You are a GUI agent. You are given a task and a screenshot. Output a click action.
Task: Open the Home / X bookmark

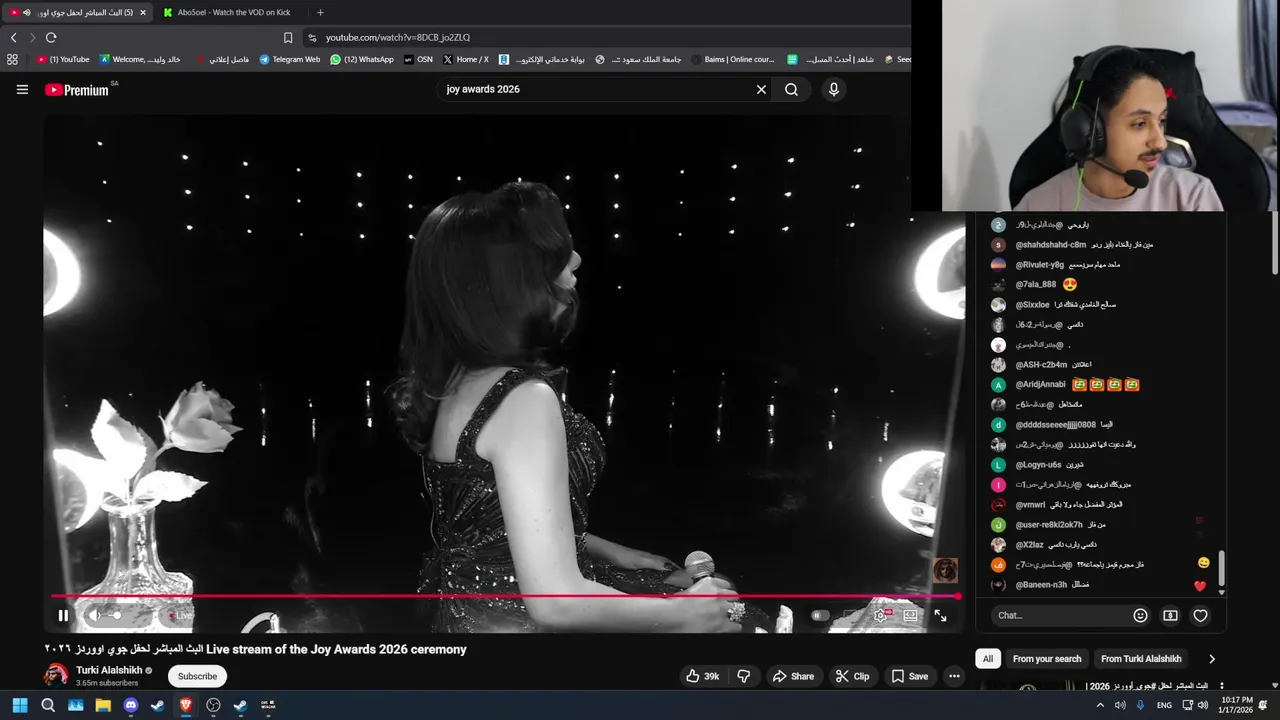(466, 59)
